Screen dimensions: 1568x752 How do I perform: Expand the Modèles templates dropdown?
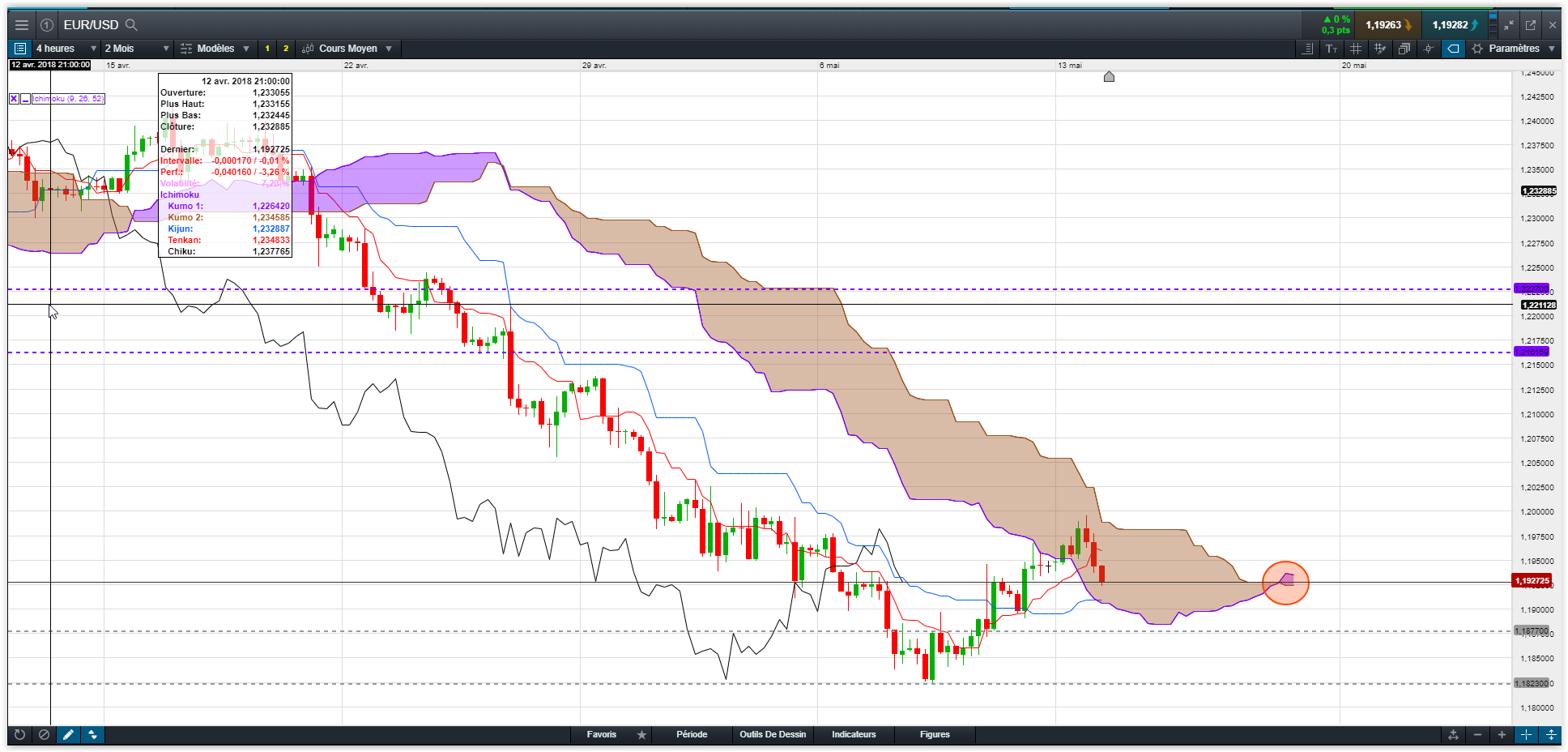[215, 49]
